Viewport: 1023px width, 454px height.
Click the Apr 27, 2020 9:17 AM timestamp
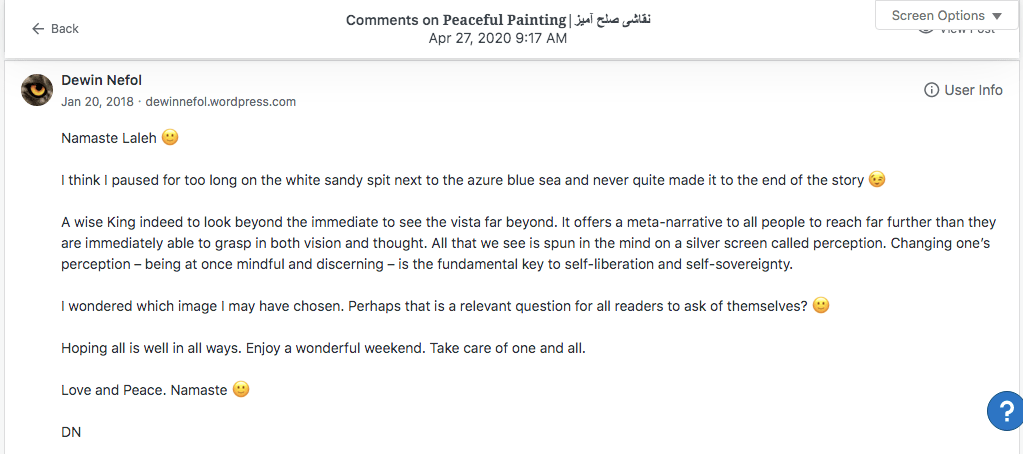point(497,38)
